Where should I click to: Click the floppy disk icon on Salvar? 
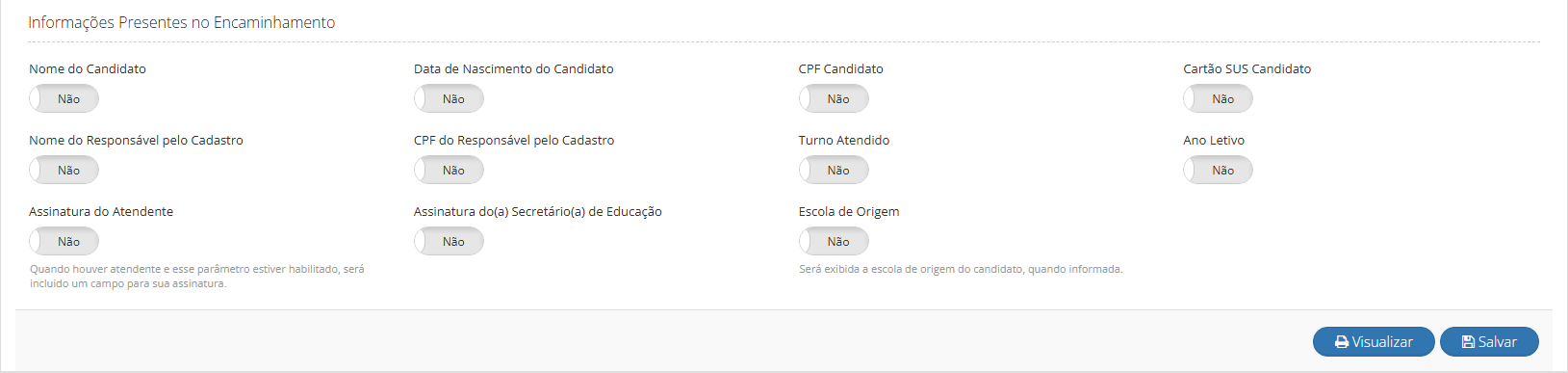click(1468, 342)
